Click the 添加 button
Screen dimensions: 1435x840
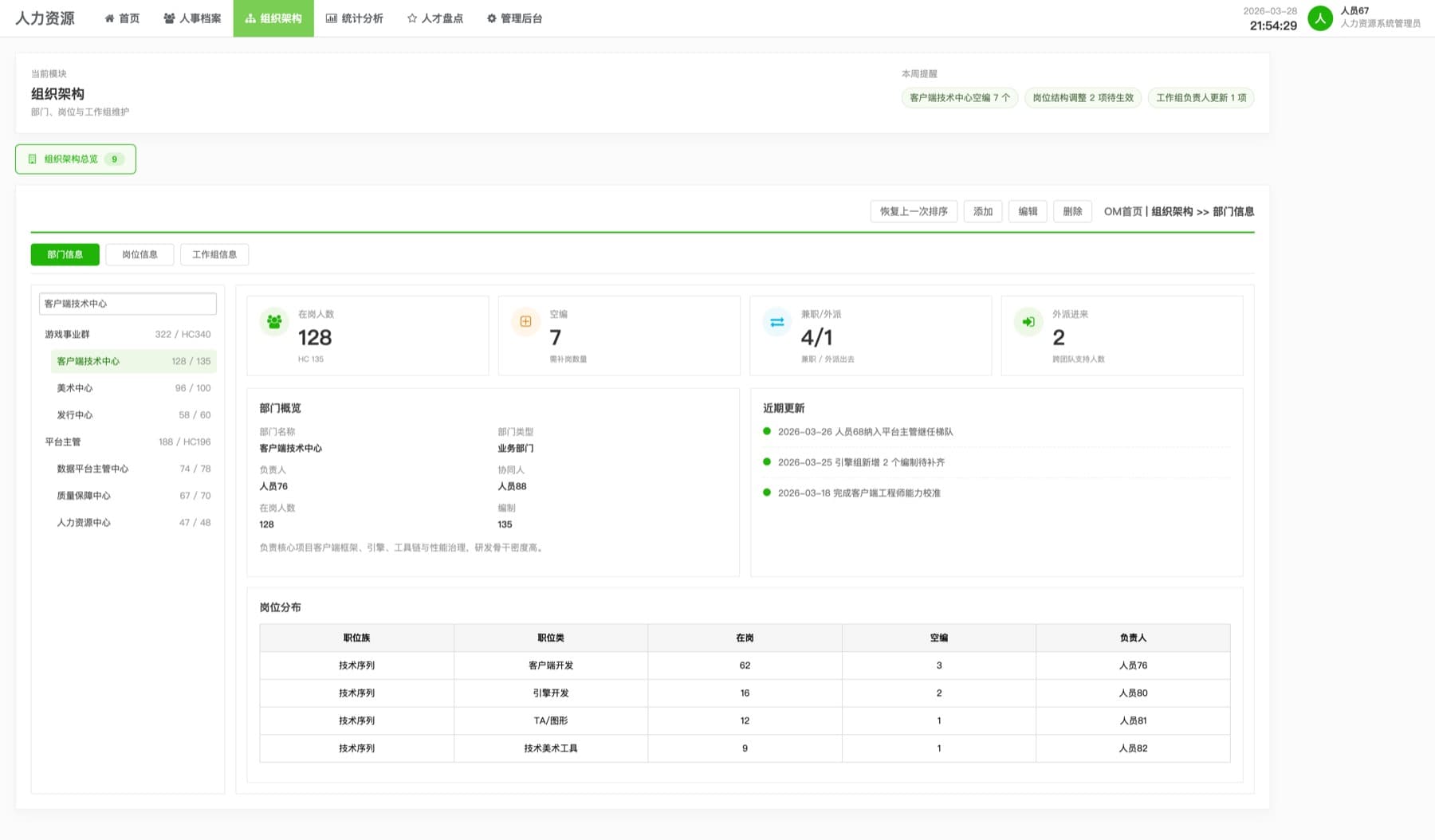(x=983, y=212)
